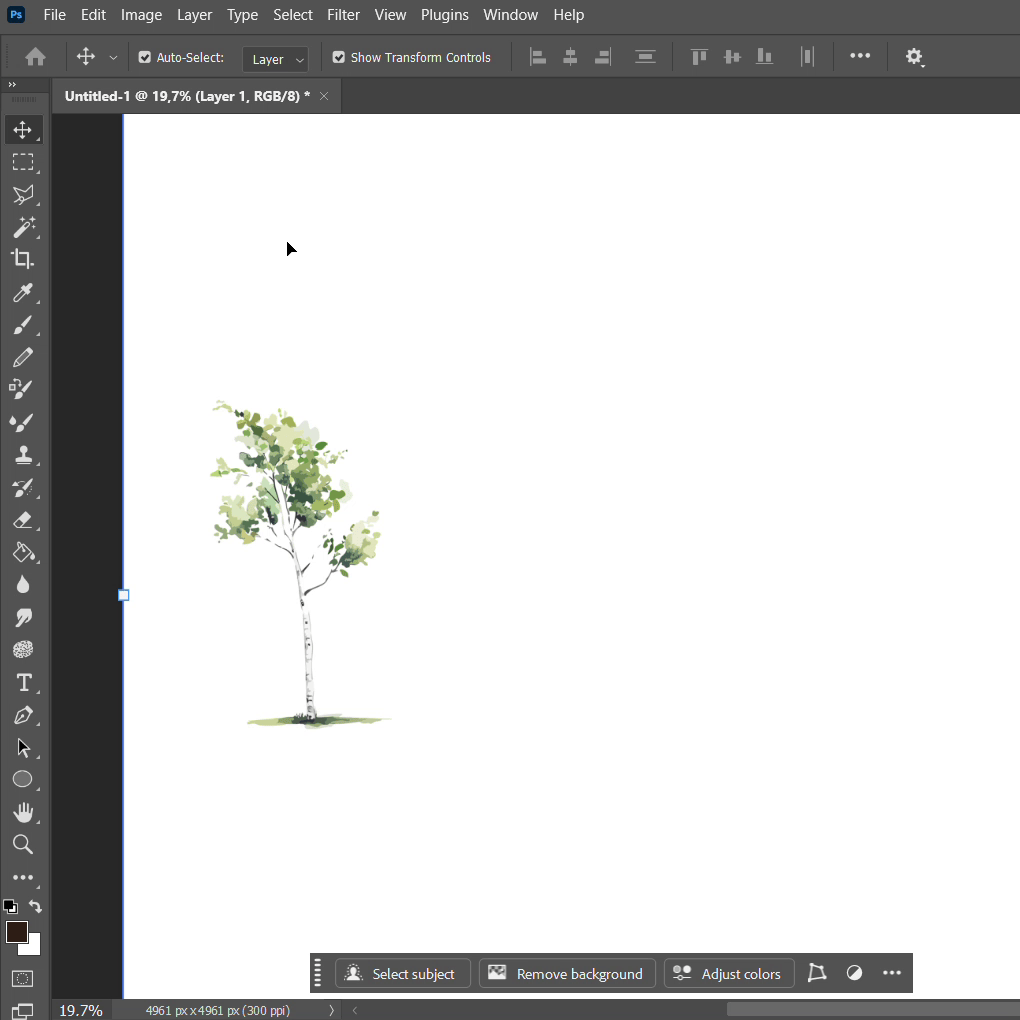
Task: Open the Layer auto-select dropdown
Action: coord(275,59)
